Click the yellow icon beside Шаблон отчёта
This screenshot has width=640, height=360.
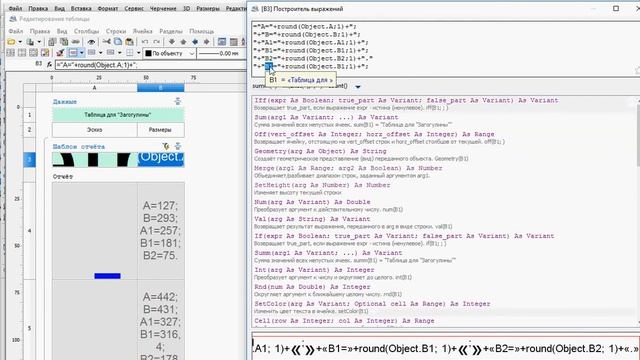(166, 146)
